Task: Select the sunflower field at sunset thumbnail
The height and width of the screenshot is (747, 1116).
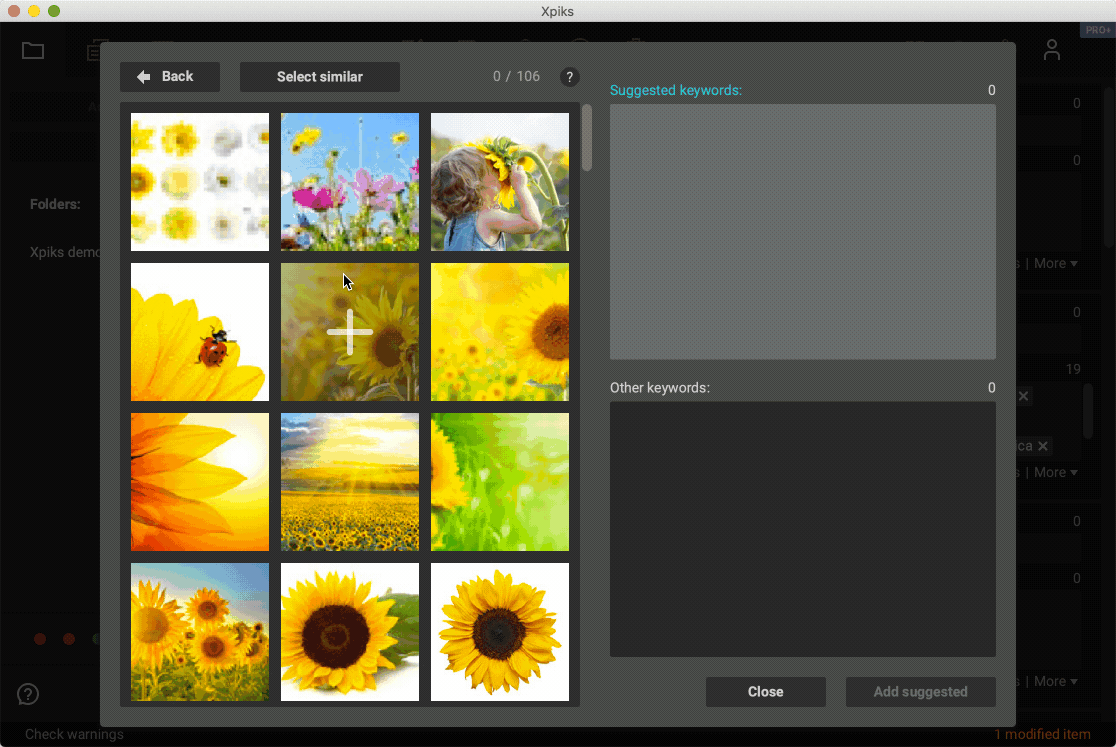Action: 350,482
